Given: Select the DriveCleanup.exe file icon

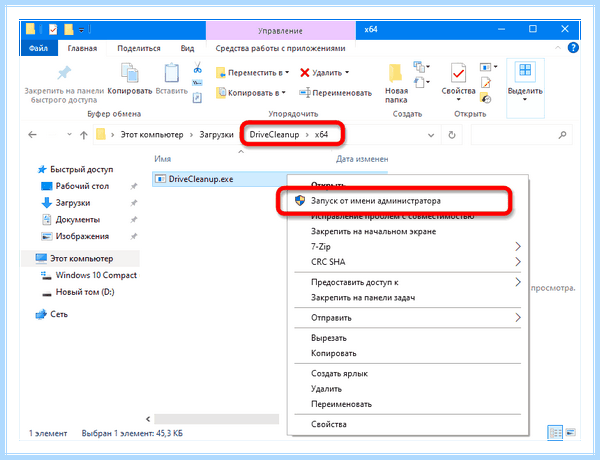Looking at the screenshot, I should point(160,179).
